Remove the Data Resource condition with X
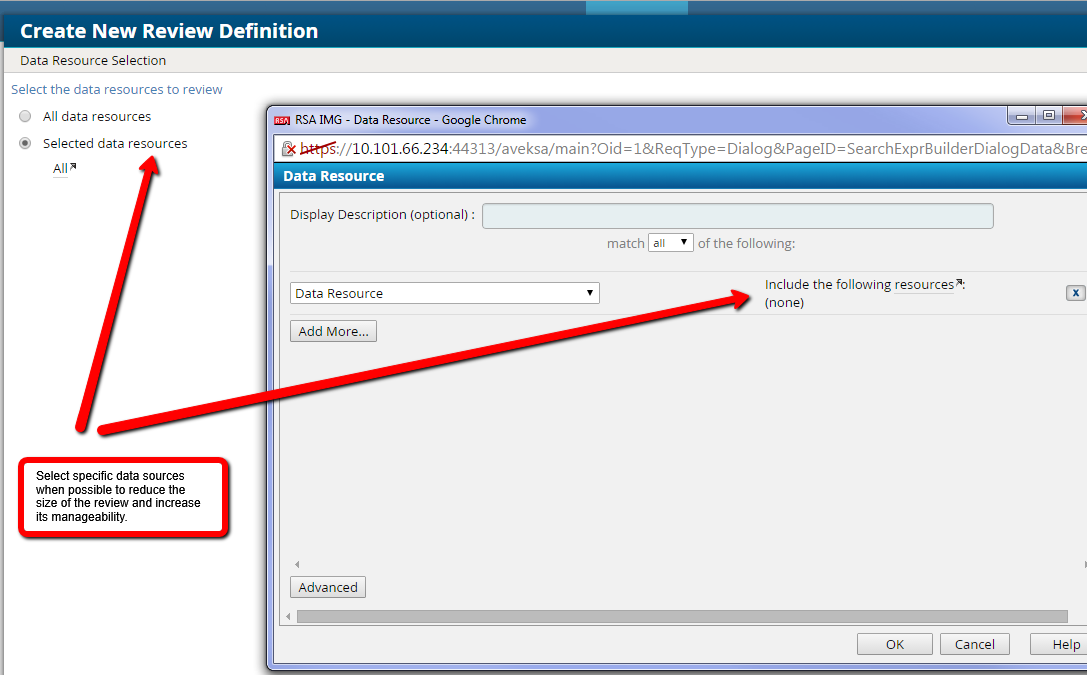 coord(1075,293)
